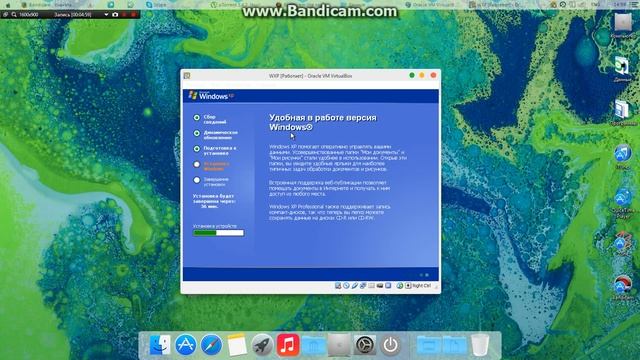Open Finder from the dock
The height and width of the screenshot is (360, 640).
[160, 345]
